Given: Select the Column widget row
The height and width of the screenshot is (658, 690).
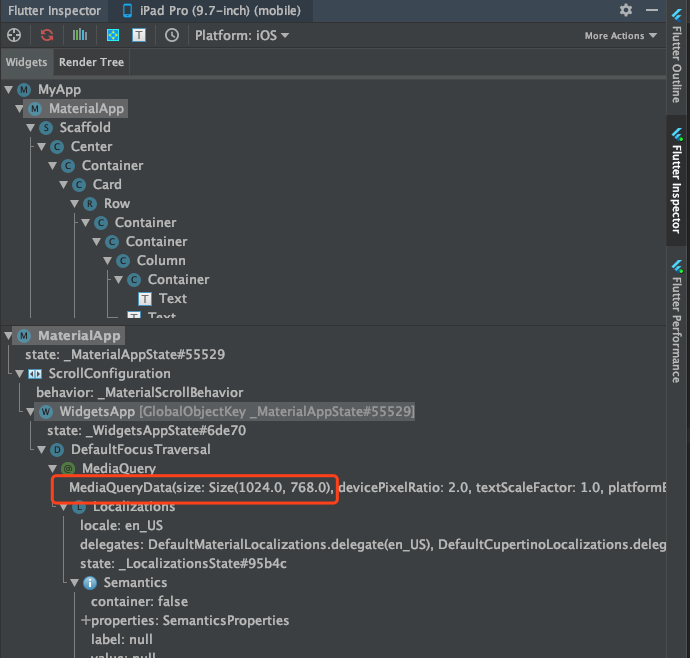Looking at the screenshot, I should click(161, 261).
